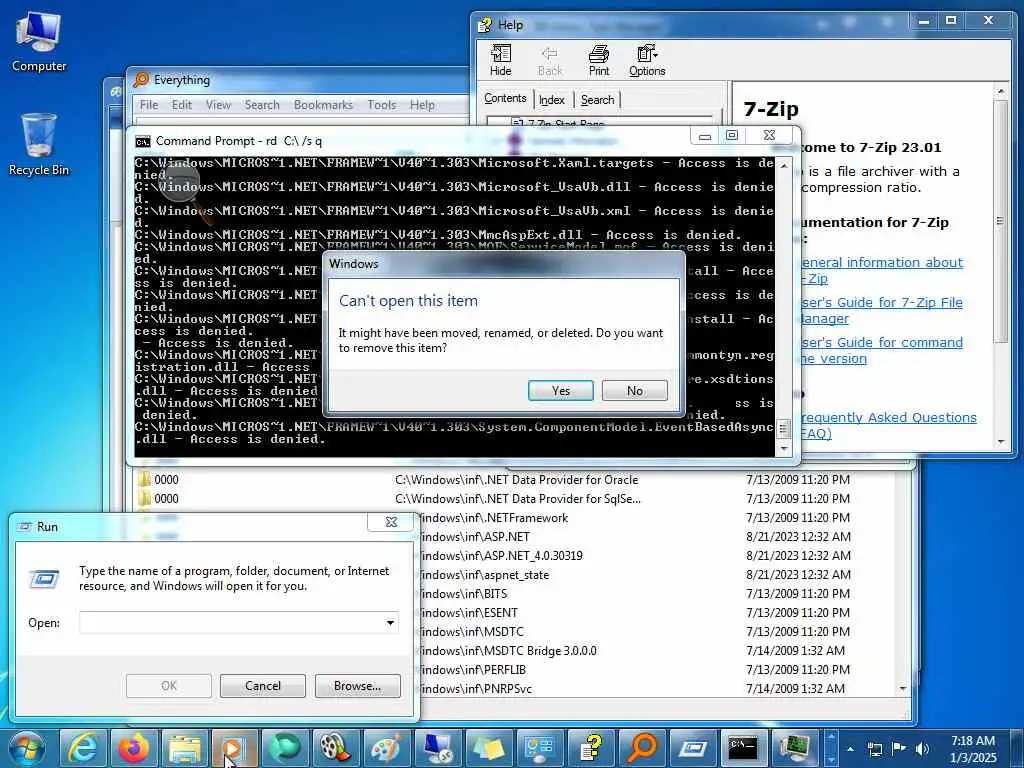
Task: Open User's Guide for 7-Zip File Manager link
Action: point(882,310)
